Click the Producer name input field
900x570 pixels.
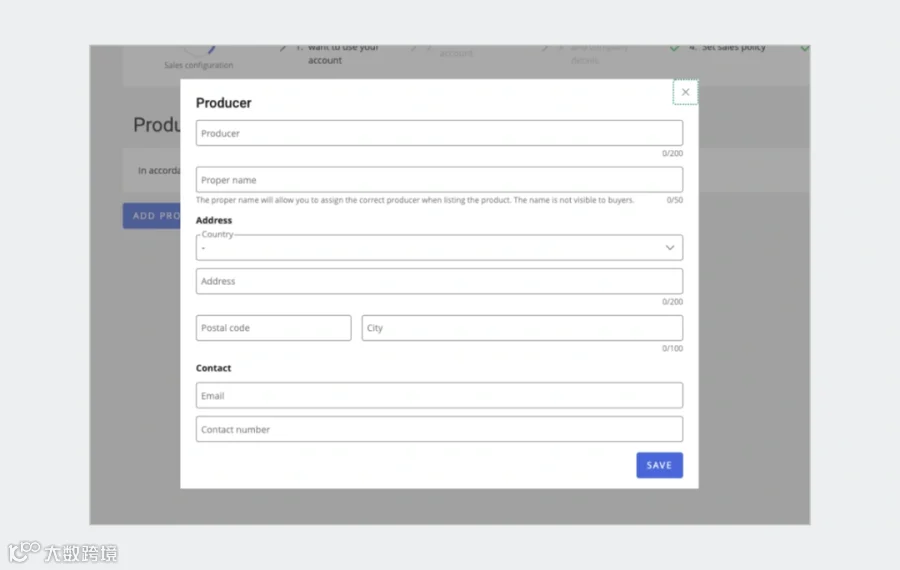pyautogui.click(x=439, y=133)
